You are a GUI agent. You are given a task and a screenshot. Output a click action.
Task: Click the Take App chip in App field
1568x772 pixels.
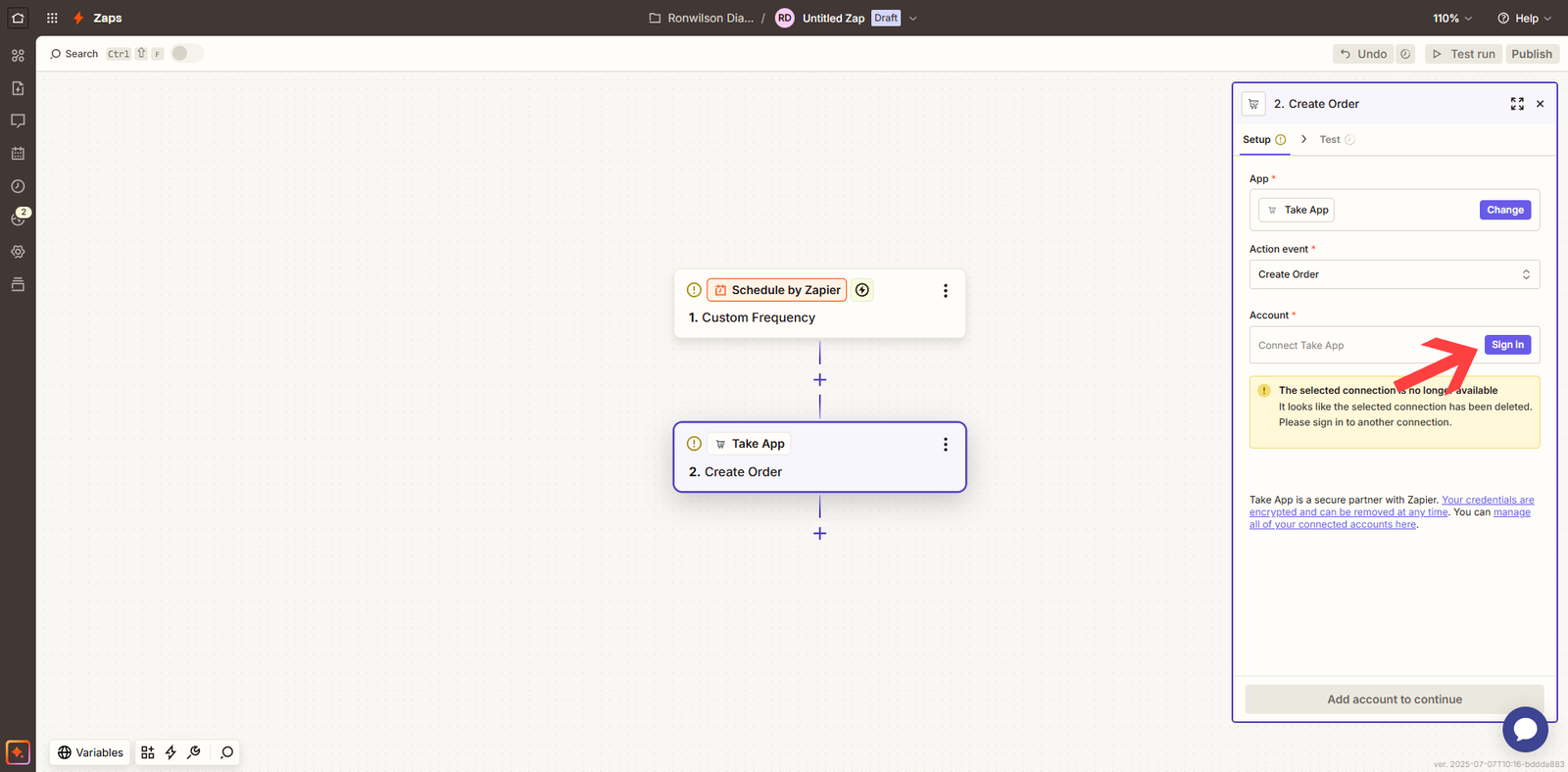coord(1297,210)
